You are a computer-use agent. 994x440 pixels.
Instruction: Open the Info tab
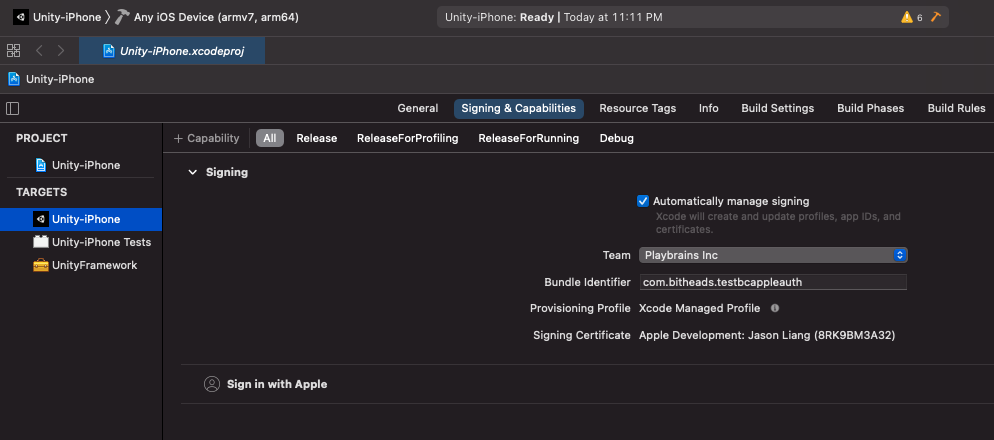tap(709, 108)
